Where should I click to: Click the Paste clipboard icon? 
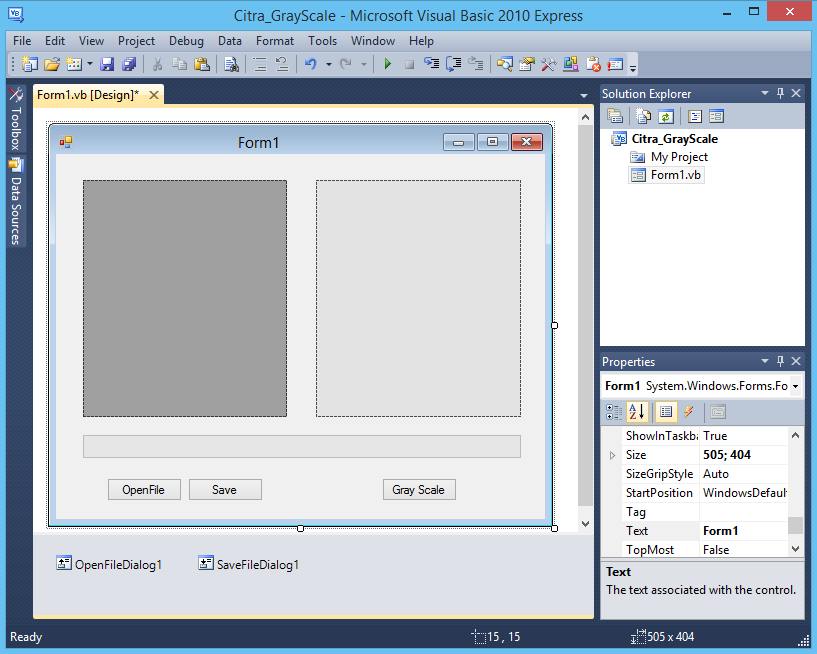pyautogui.click(x=202, y=64)
